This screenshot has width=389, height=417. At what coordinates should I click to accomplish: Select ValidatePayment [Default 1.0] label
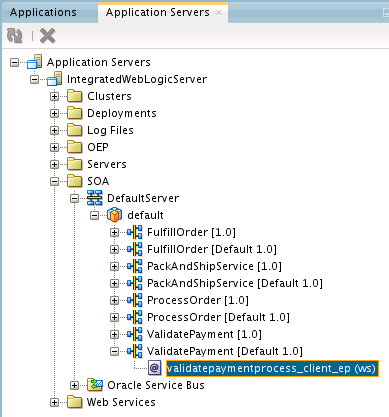225,351
